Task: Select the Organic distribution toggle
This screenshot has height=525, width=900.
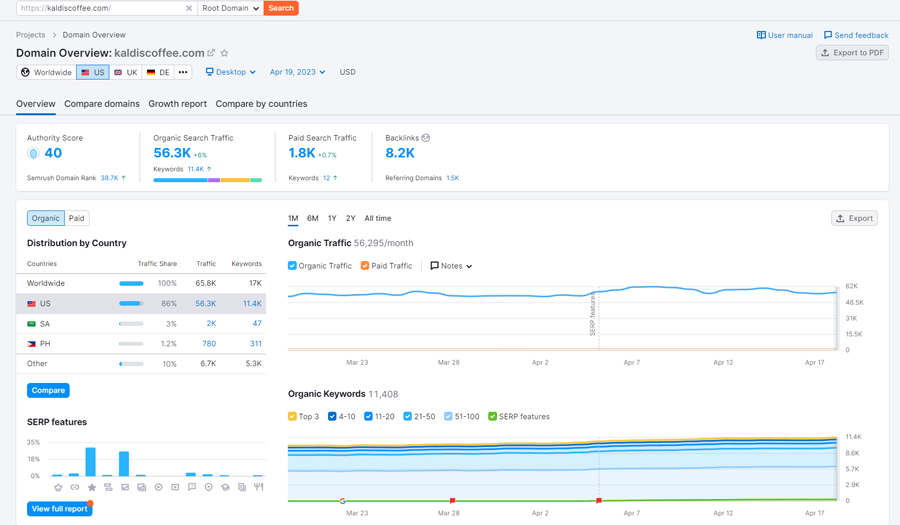Action: [x=45, y=218]
